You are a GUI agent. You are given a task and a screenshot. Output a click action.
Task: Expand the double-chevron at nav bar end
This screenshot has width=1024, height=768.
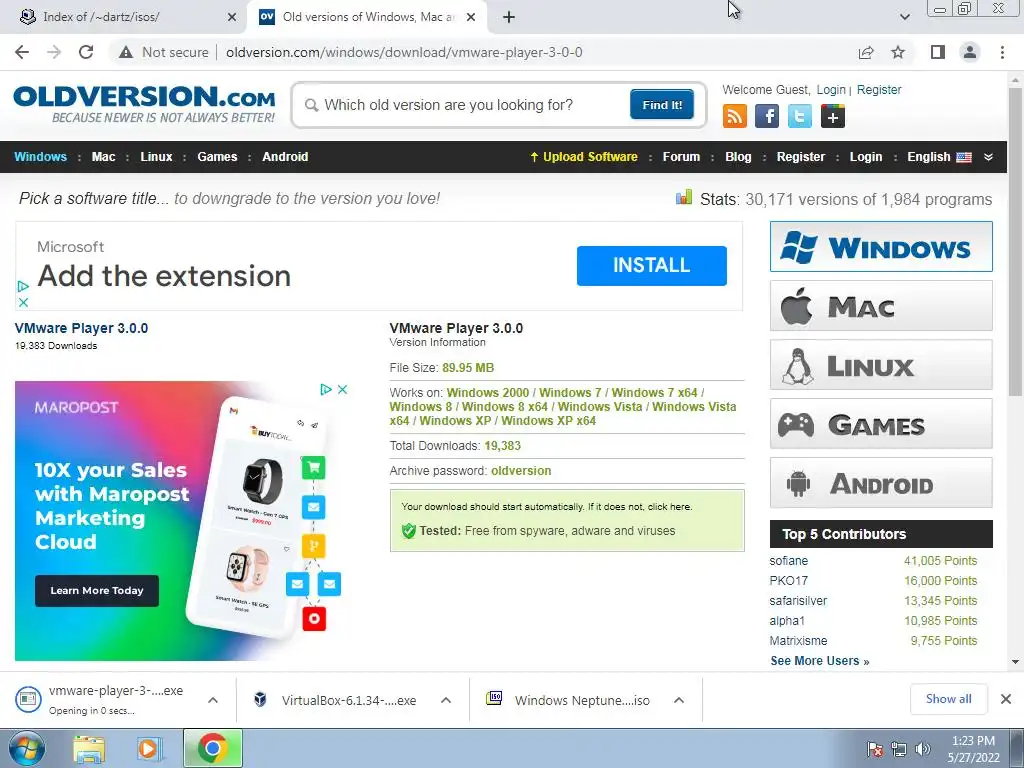tap(988, 157)
